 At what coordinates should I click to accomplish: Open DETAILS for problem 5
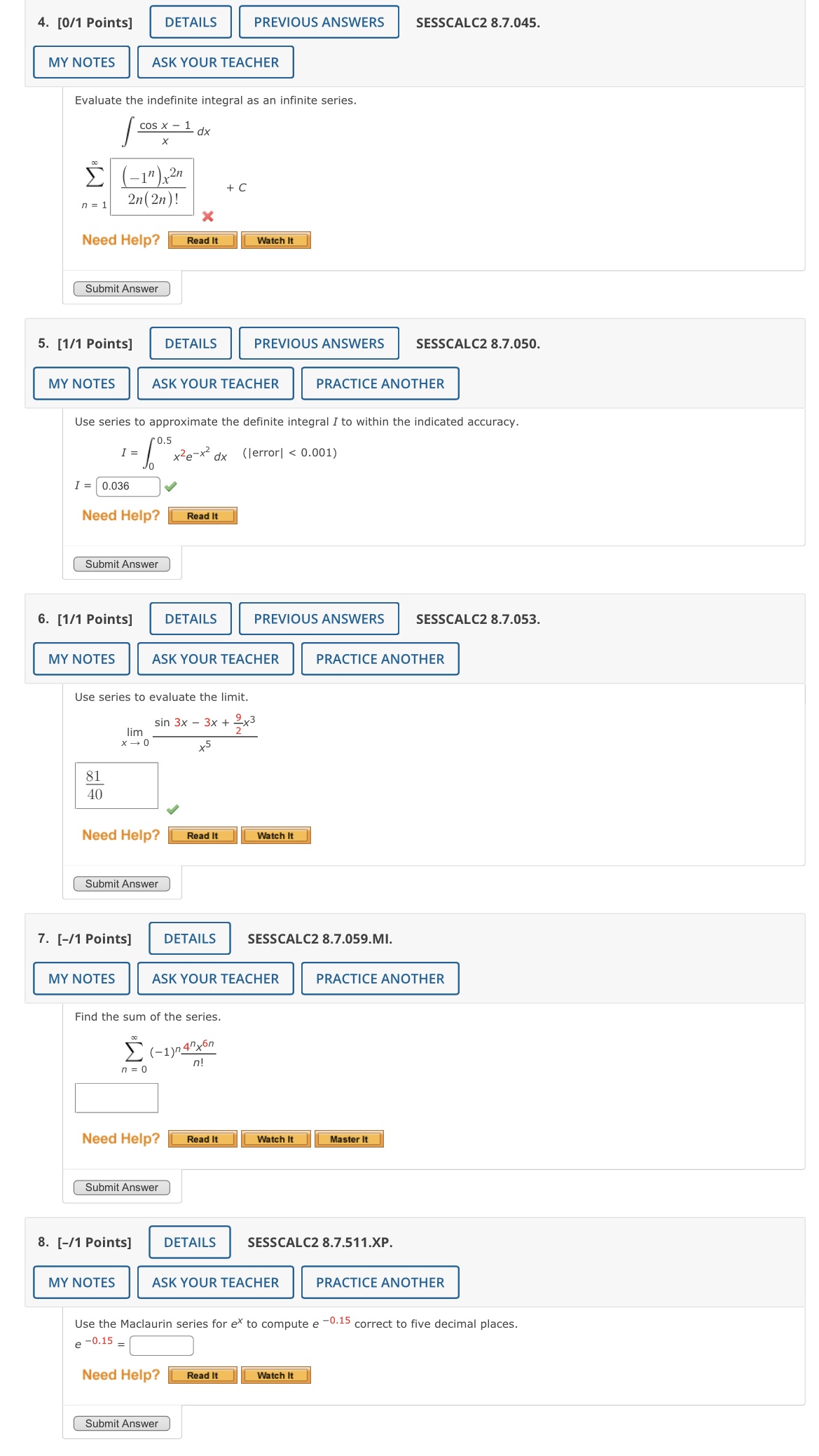point(189,343)
